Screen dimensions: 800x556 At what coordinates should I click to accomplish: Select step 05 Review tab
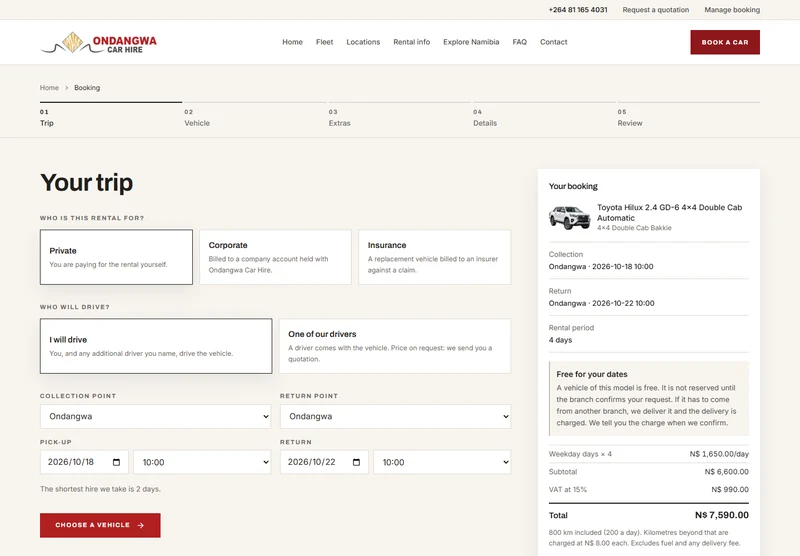click(x=688, y=117)
